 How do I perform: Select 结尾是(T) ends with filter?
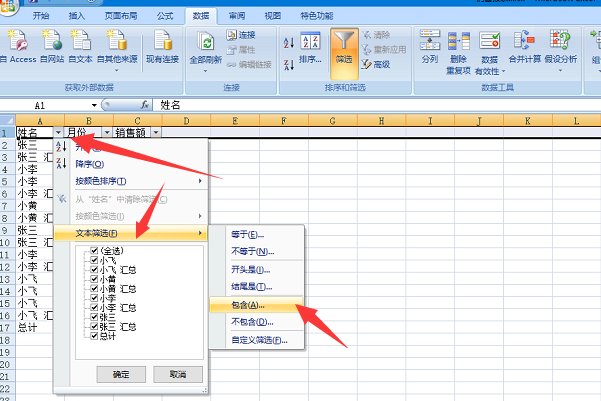257,286
